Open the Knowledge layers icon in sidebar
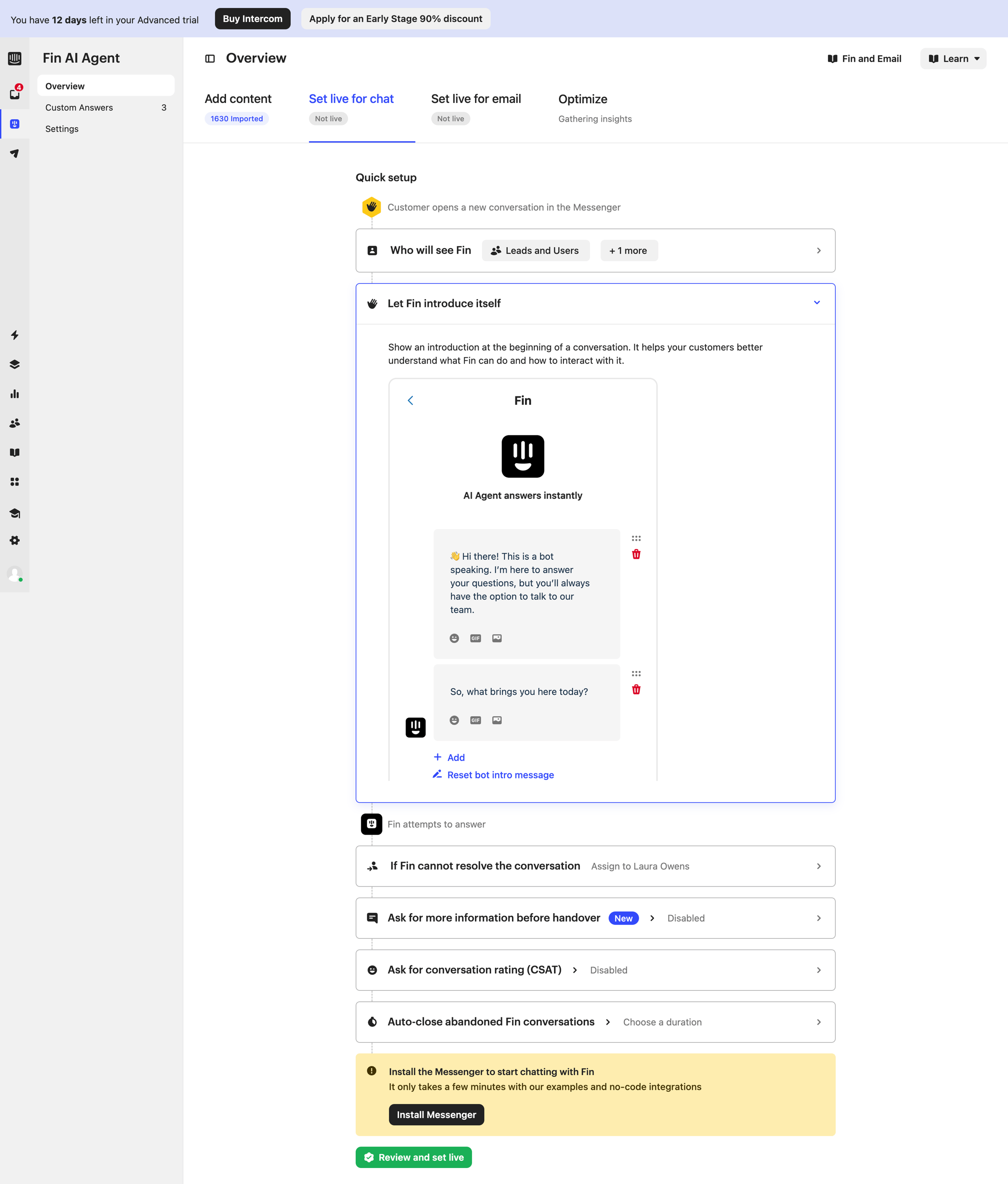Viewport: 1008px width, 1184px height. pos(15,364)
